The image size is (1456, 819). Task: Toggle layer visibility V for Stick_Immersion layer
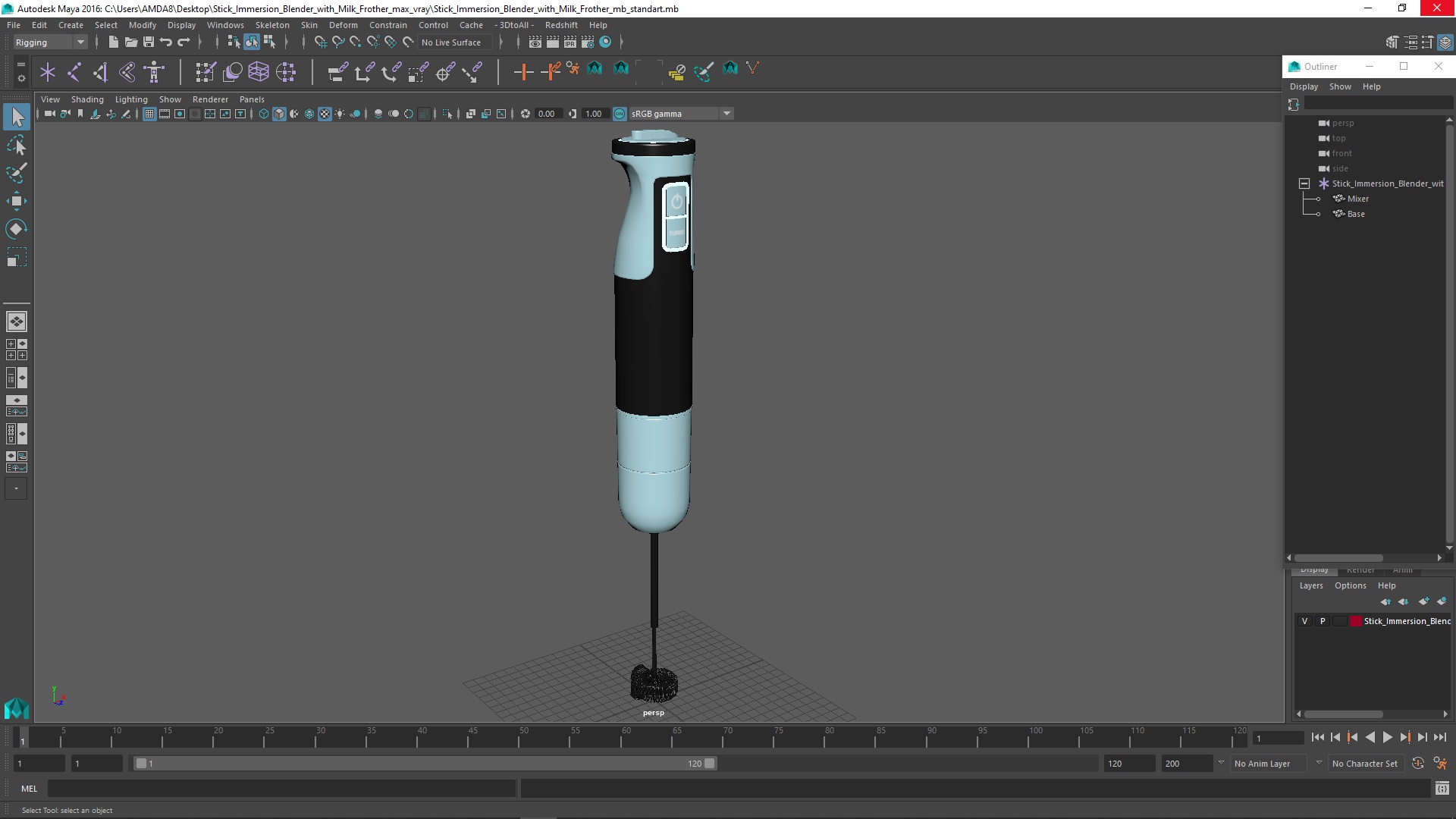(1304, 621)
